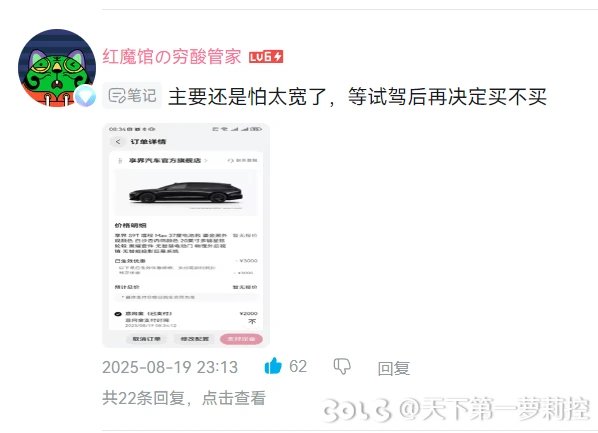Image resolution: width=598 pixels, height=433 pixels.
Task: Click the 修改配置 modify configuration button
Action: [x=195, y=339]
